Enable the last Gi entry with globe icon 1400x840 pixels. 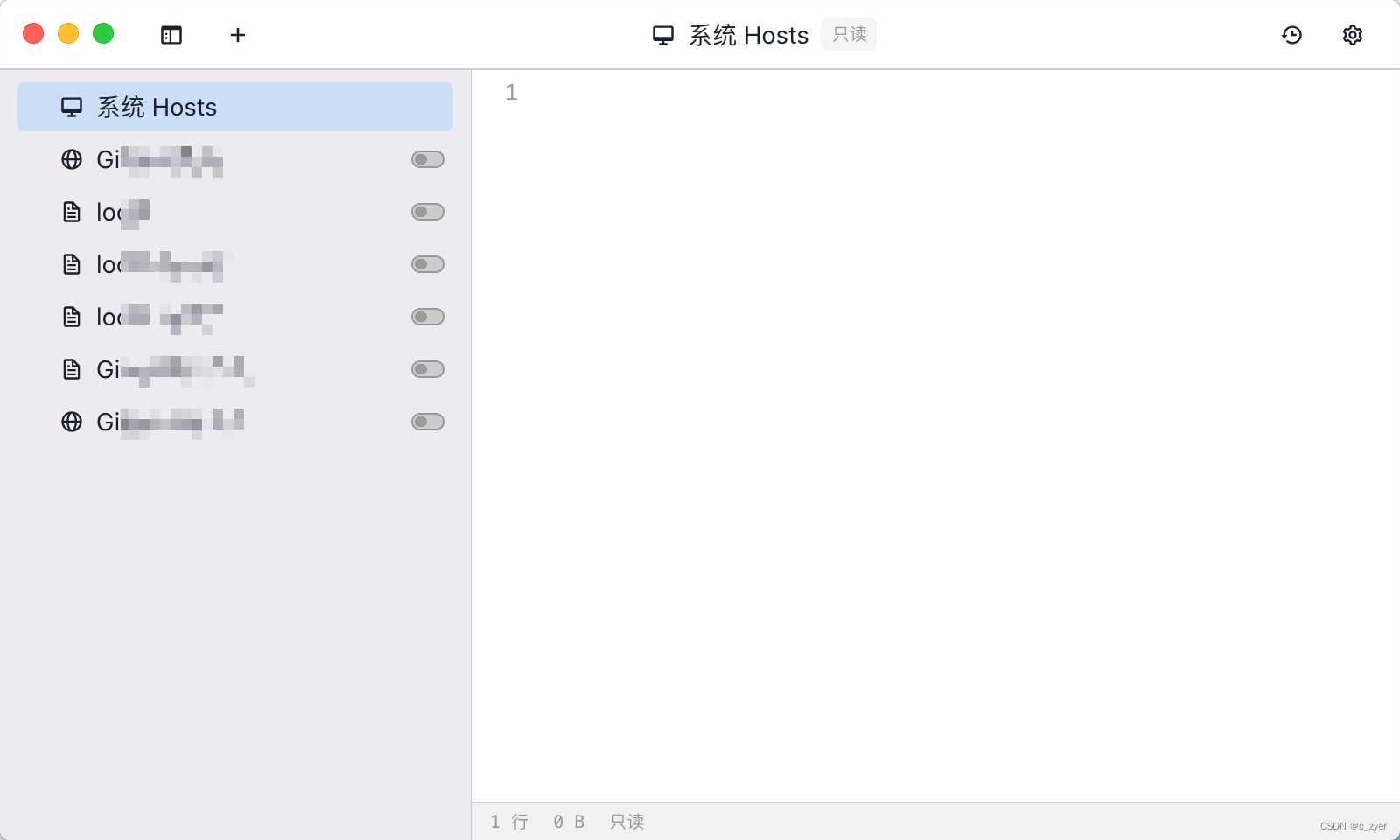click(x=428, y=422)
